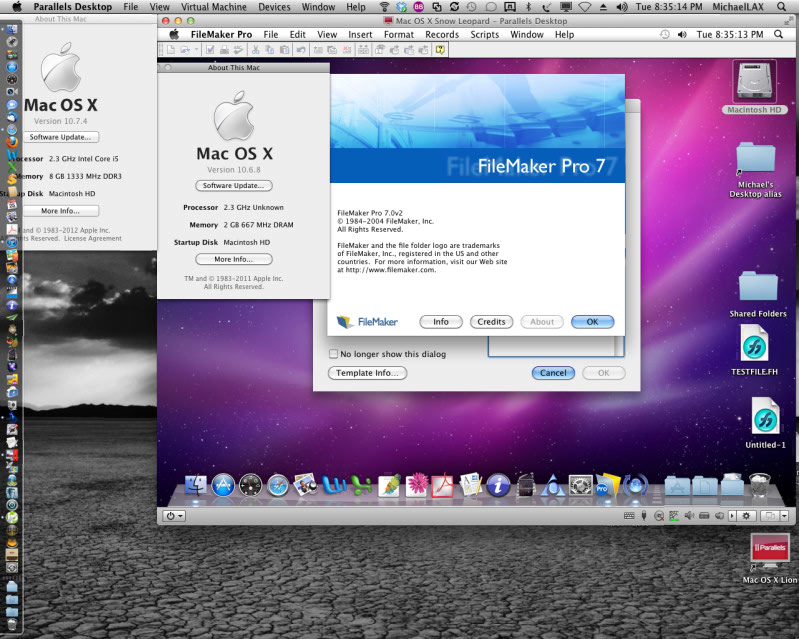Click fullscreen arrows on Parallels window title bar

pos(789,20)
